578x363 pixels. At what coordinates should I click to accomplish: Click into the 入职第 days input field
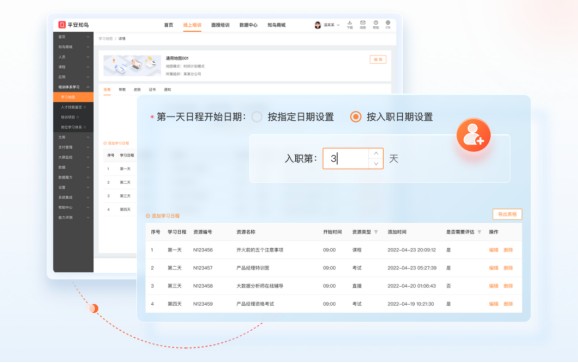click(346, 158)
